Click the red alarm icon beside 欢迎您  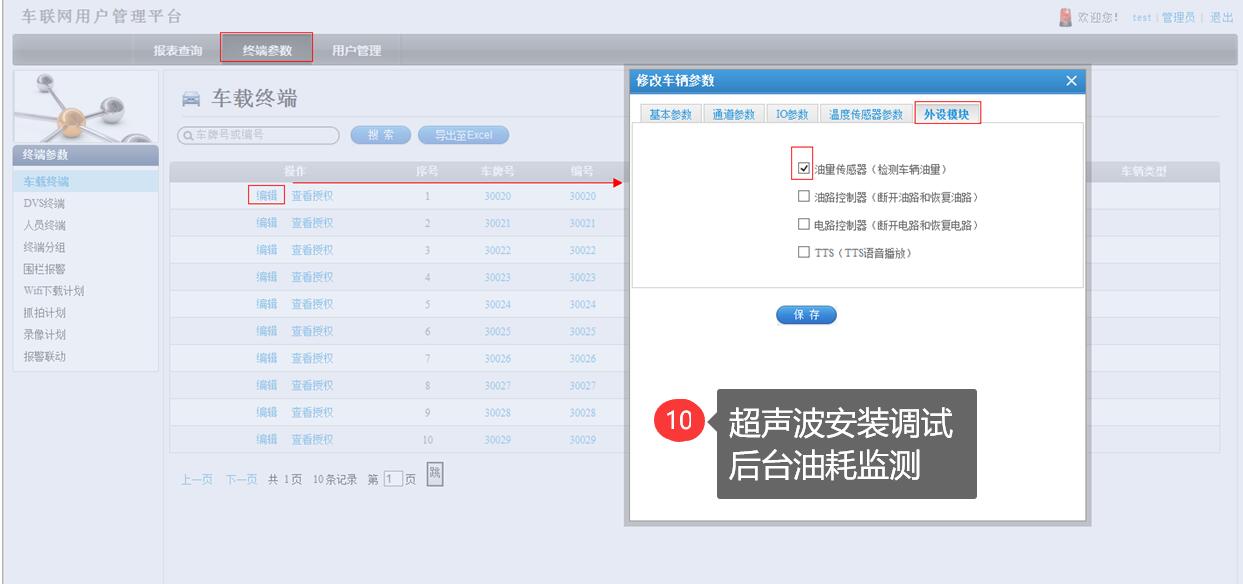[x=1065, y=18]
